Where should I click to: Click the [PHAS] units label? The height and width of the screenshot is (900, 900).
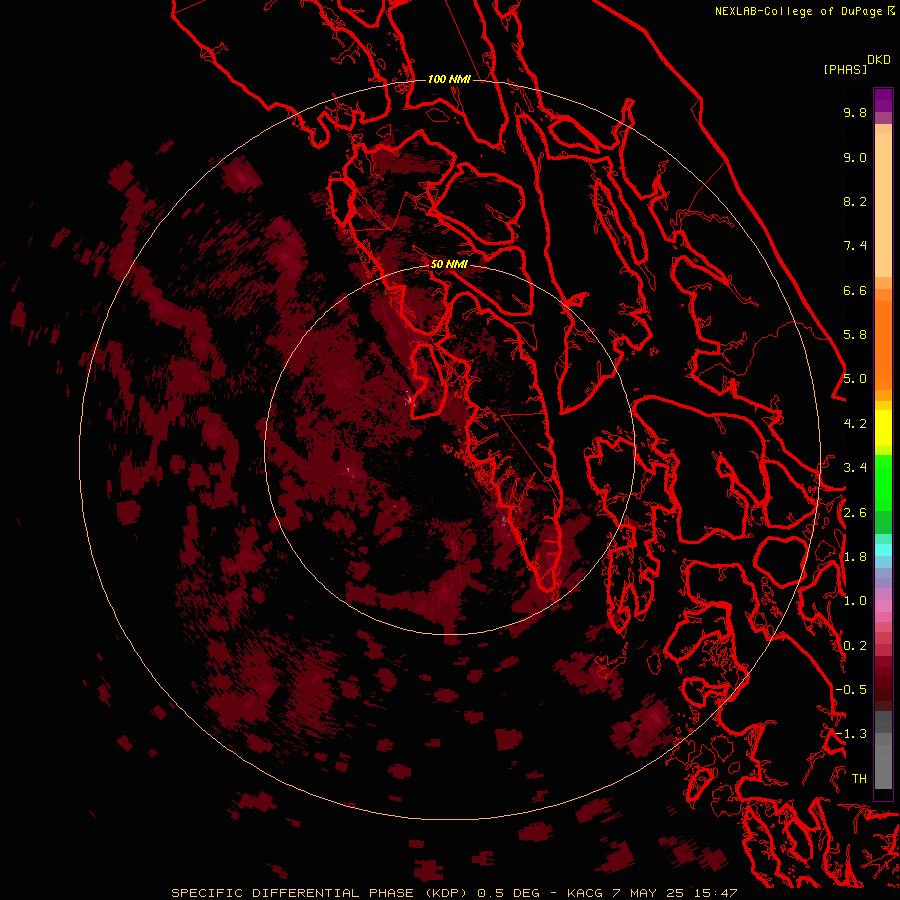(845, 70)
